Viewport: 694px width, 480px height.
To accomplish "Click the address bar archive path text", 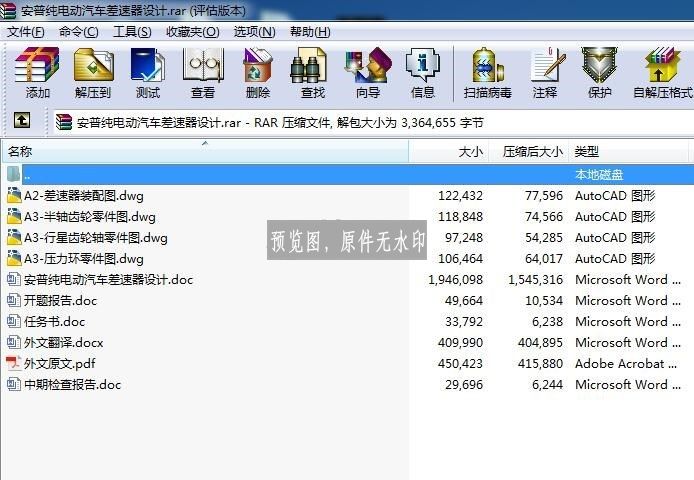I will click(280, 123).
